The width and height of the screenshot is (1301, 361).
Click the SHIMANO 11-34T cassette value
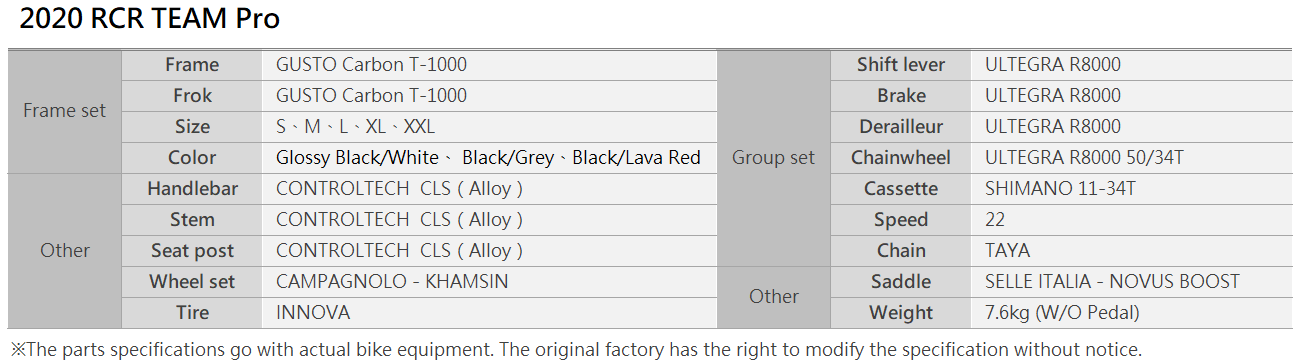(1061, 189)
